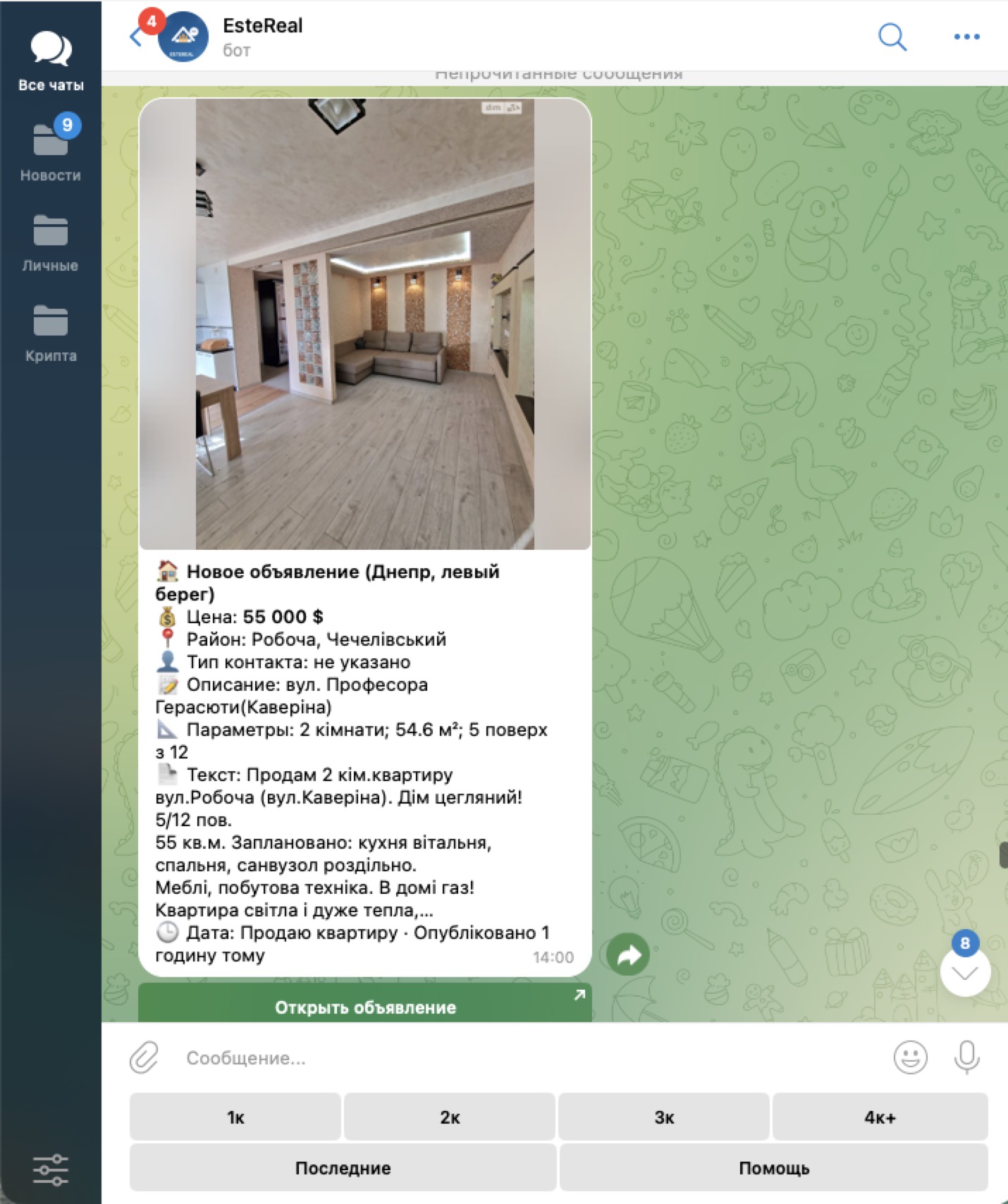
Task: Open the three-dot chat menu
Action: [x=966, y=37]
